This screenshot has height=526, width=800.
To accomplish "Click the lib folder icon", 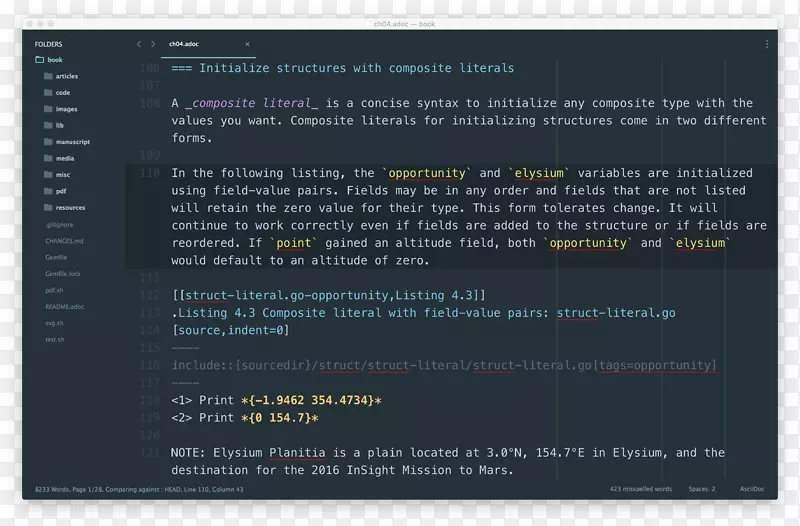I will pos(48,125).
